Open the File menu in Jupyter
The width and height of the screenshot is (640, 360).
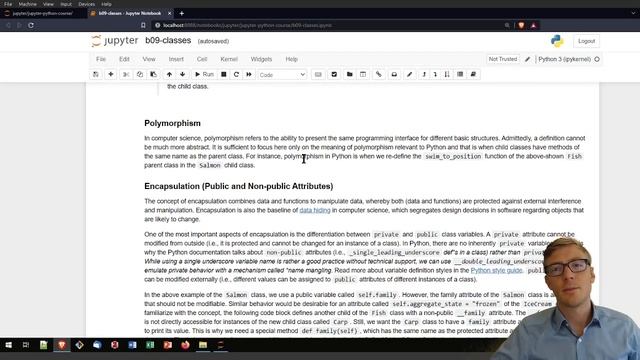pos(101,59)
